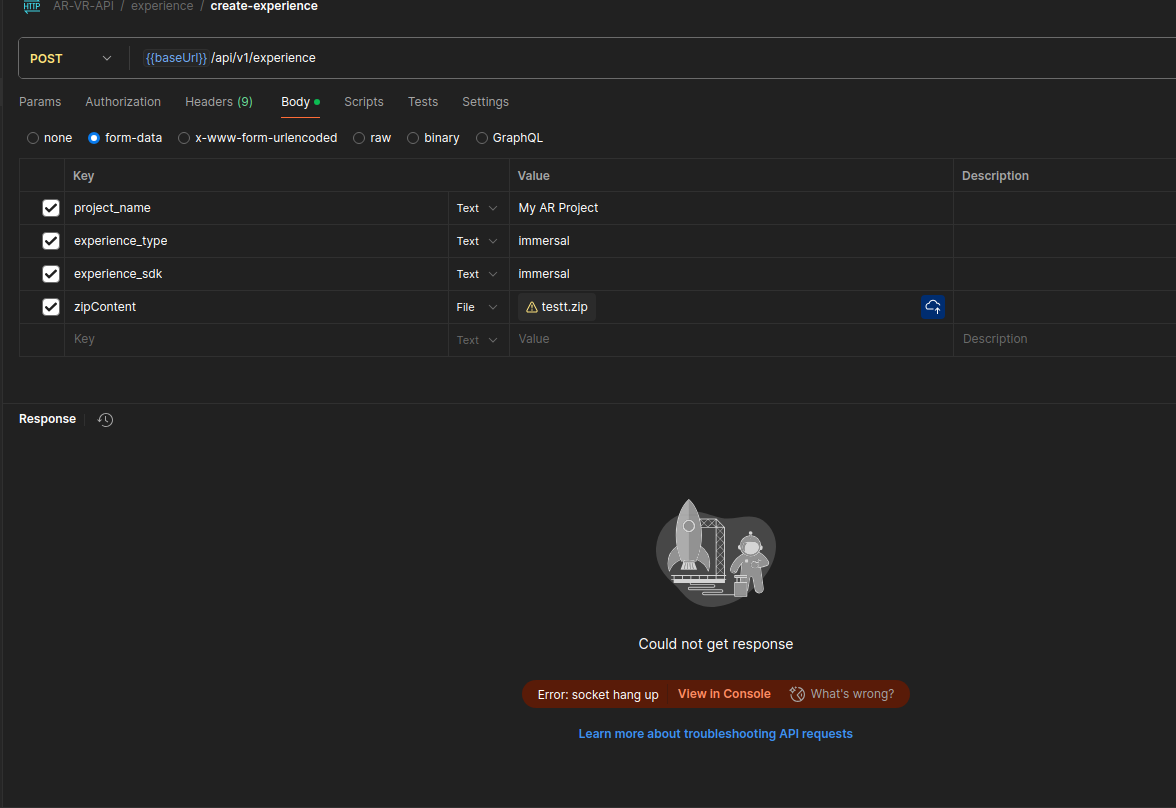
Task: Open Learn more about troubleshooting API requests
Action: coord(715,734)
